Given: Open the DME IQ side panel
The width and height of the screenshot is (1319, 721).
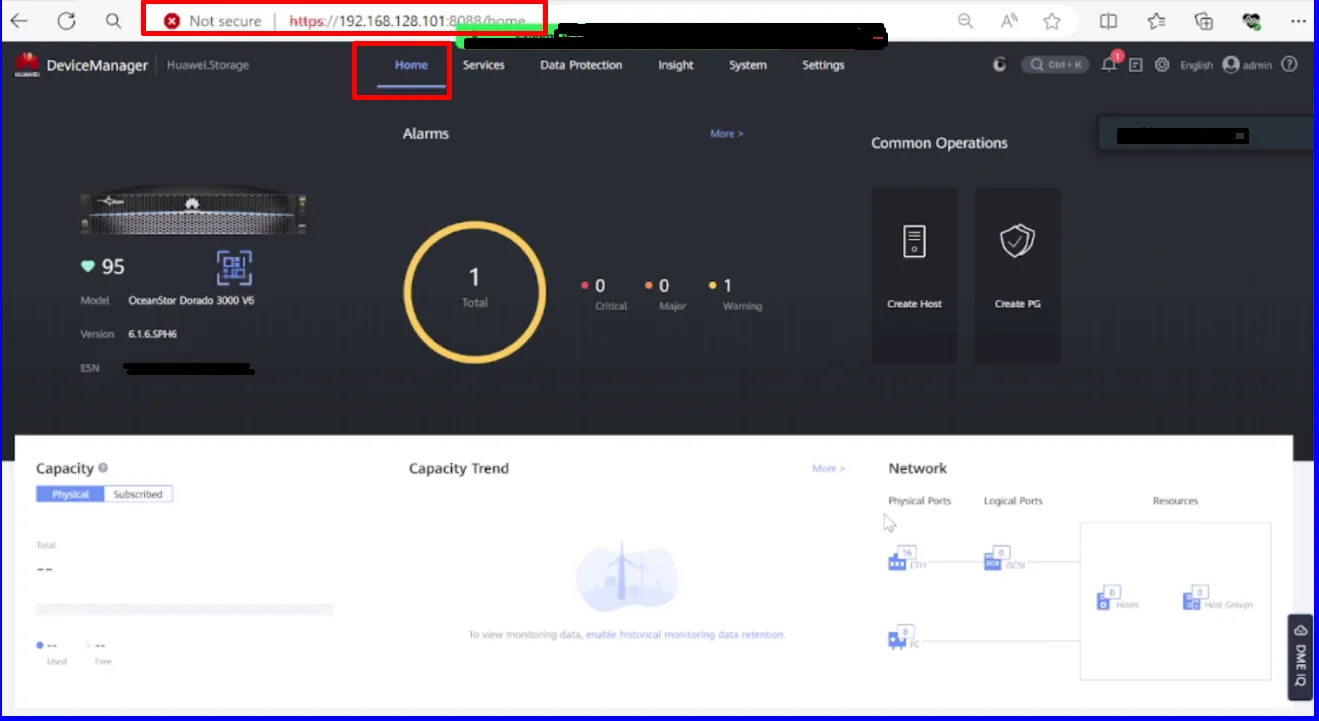Looking at the screenshot, I should point(1300,656).
